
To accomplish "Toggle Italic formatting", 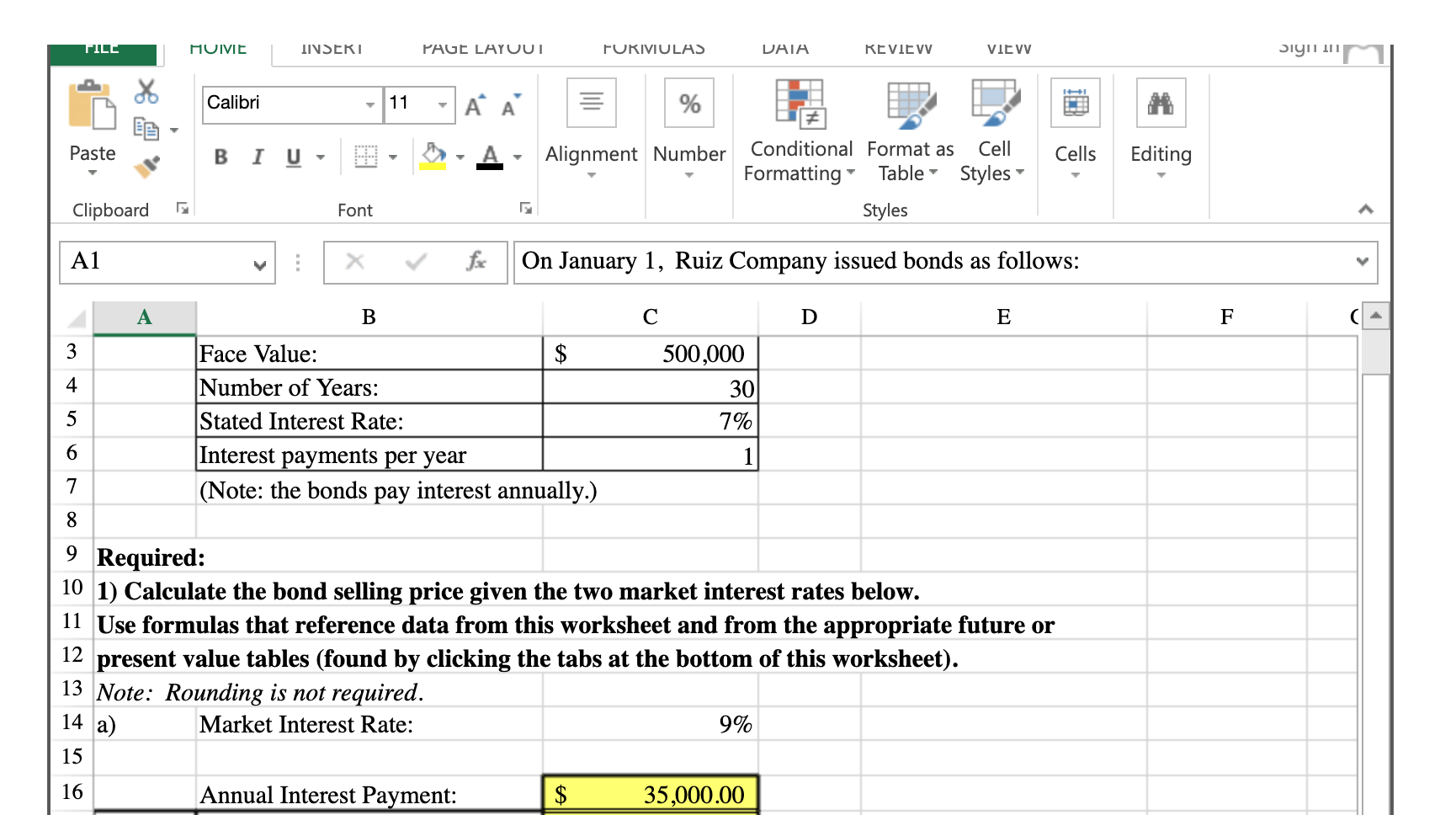I will point(258,156).
